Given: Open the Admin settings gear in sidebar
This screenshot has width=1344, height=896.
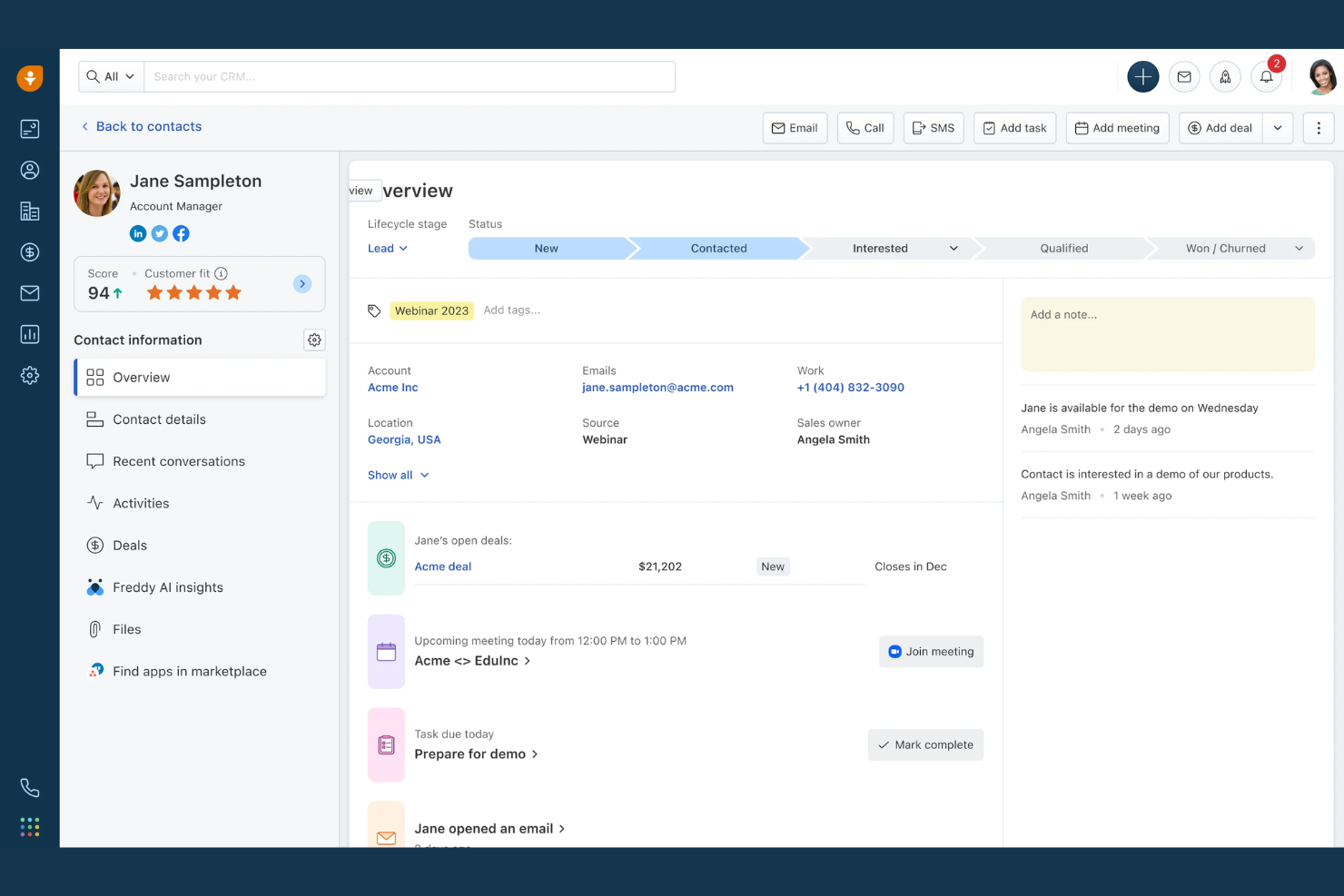Looking at the screenshot, I should coord(30,376).
